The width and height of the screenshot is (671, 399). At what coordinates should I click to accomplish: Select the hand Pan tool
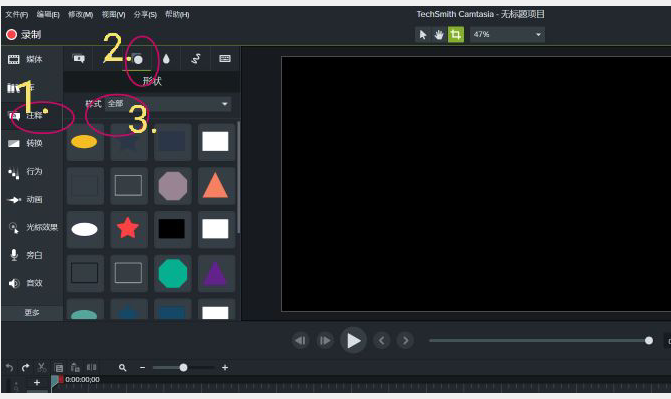click(x=439, y=35)
